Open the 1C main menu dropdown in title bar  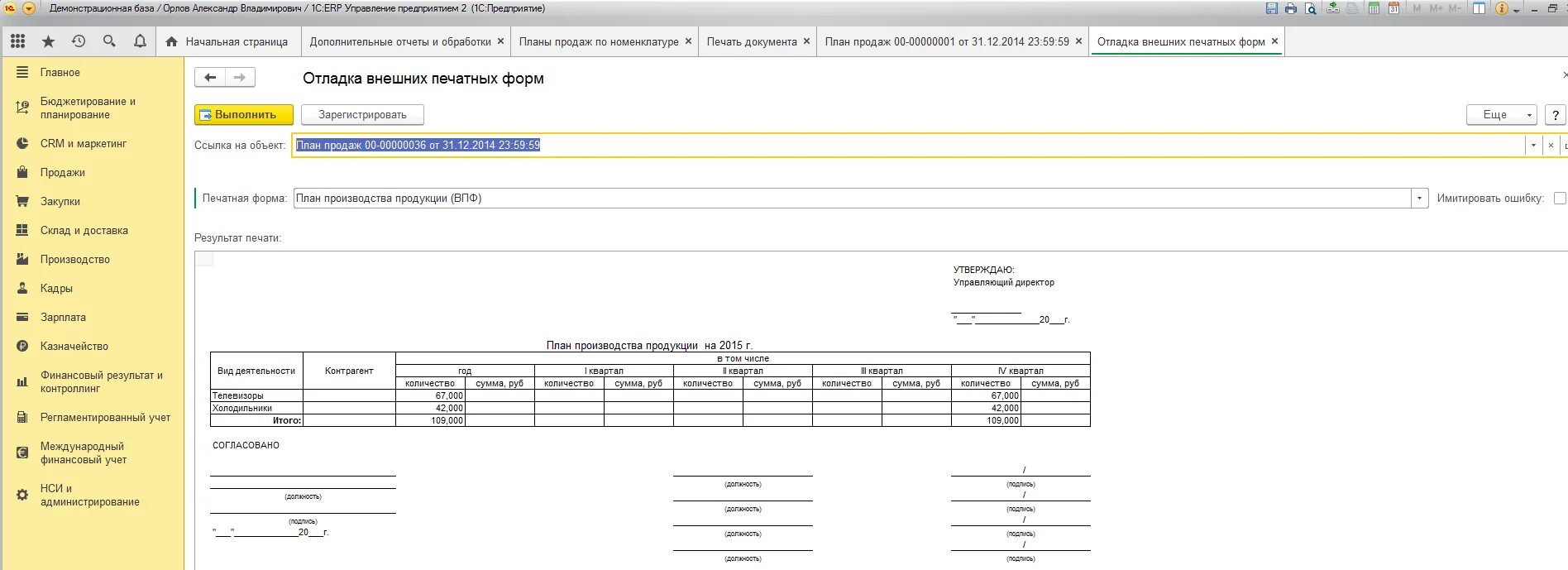tap(29, 8)
